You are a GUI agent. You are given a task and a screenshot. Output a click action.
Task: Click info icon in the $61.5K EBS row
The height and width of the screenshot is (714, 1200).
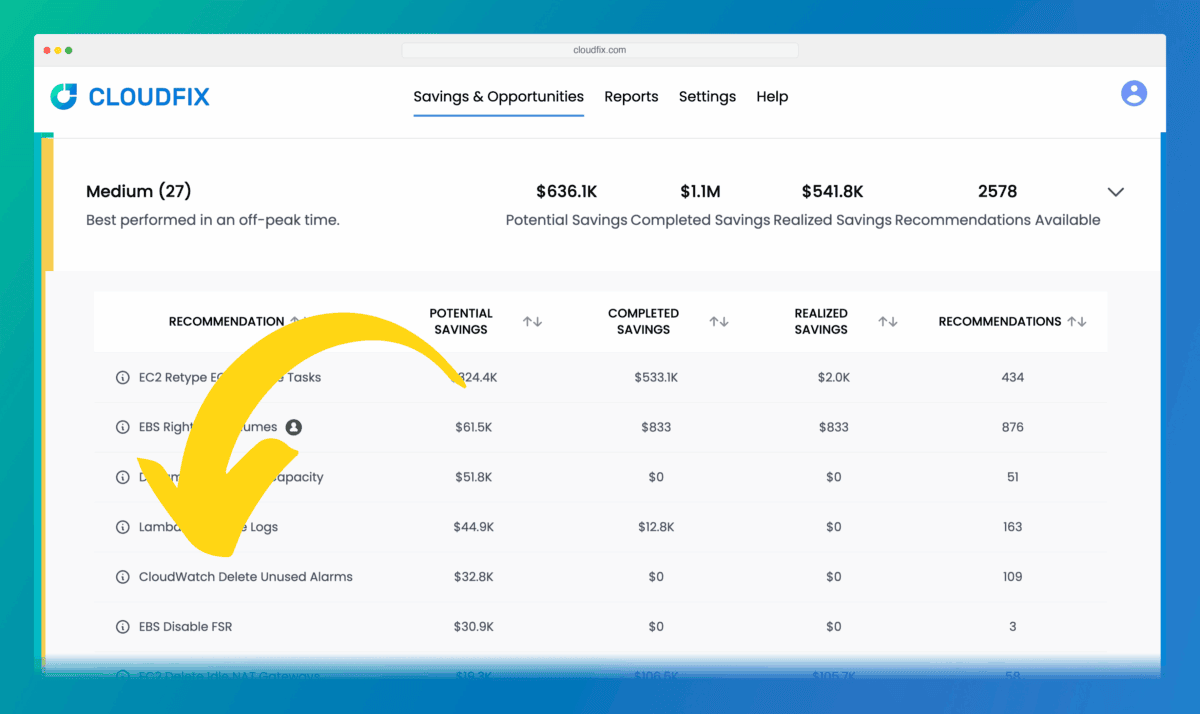click(x=123, y=428)
